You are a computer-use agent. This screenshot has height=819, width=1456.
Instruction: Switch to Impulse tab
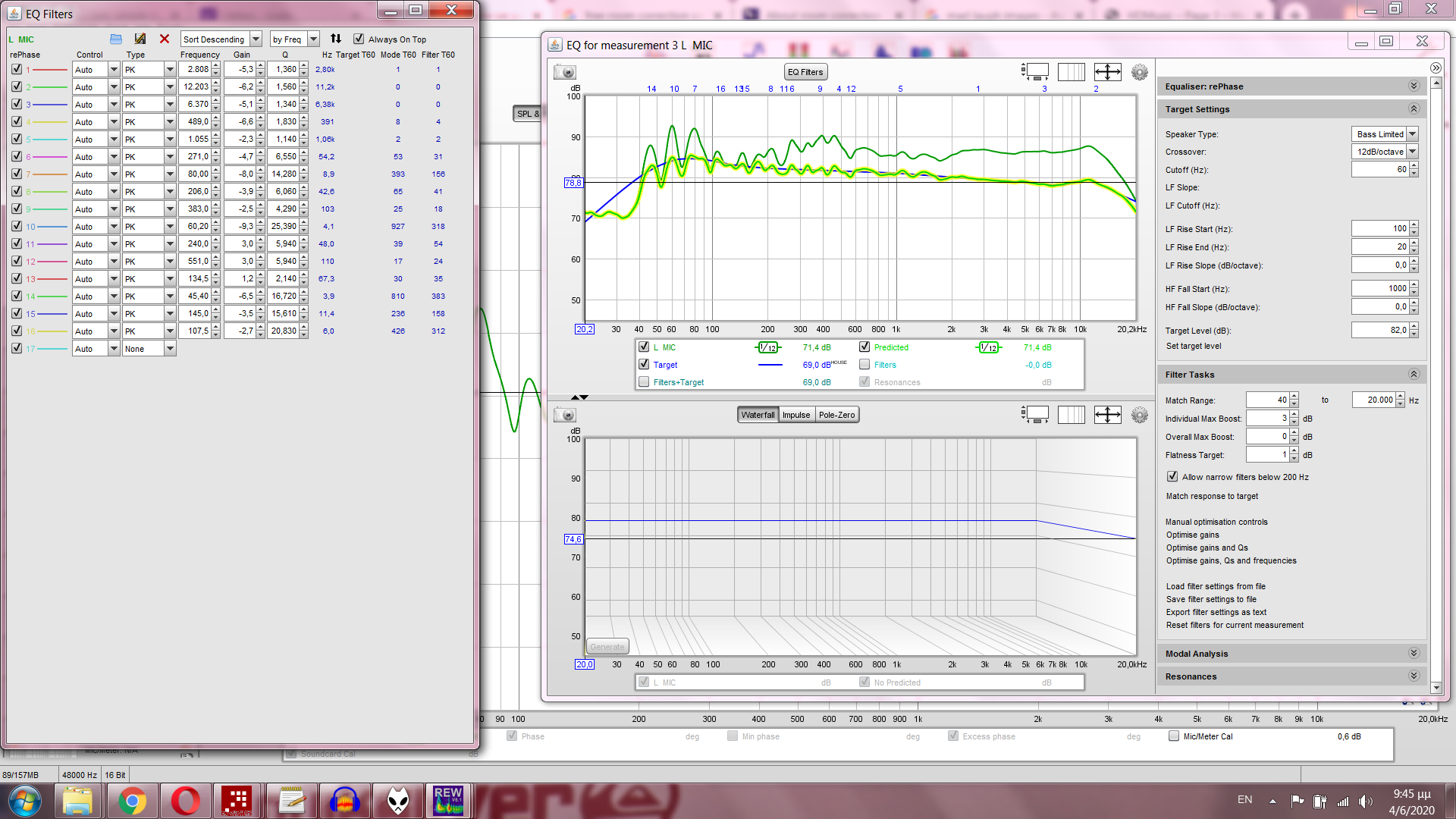point(796,415)
